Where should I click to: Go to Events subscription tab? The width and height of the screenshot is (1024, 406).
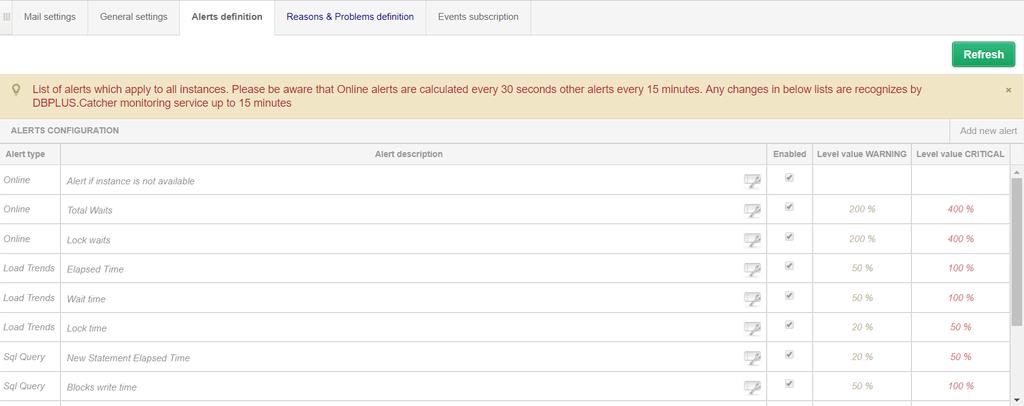coord(478,17)
